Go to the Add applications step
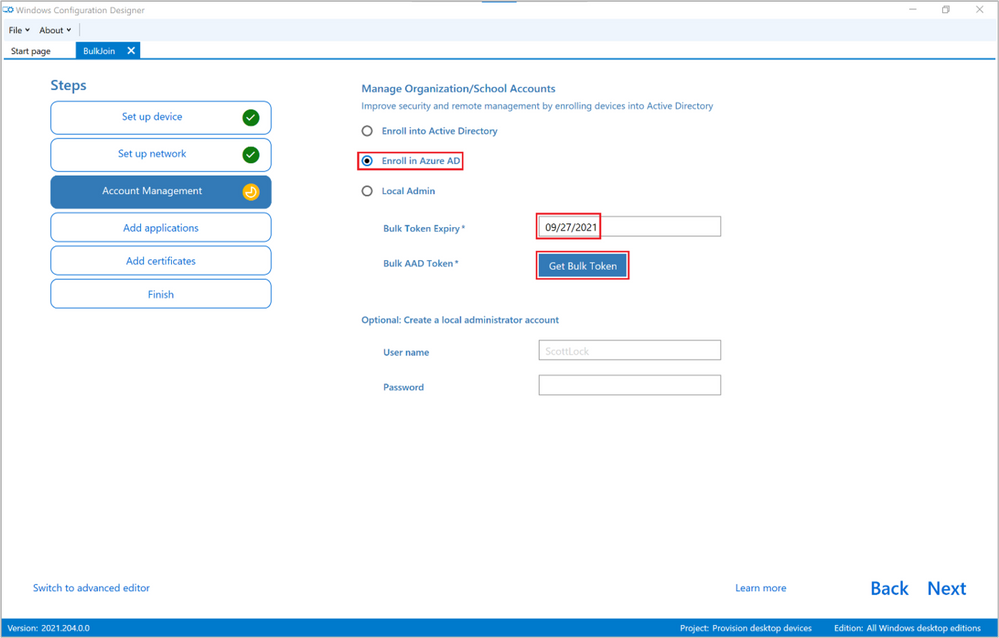The image size is (999, 638). 161,228
